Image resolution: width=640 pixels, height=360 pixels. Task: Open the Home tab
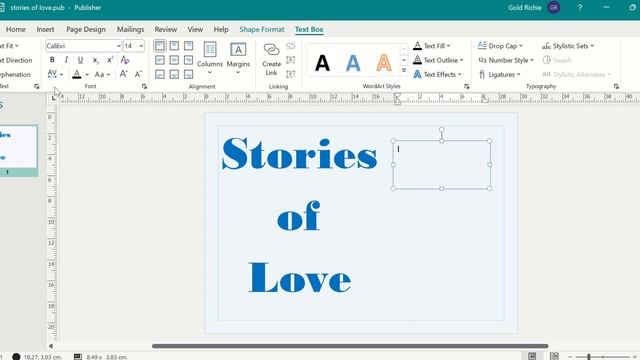click(x=16, y=29)
